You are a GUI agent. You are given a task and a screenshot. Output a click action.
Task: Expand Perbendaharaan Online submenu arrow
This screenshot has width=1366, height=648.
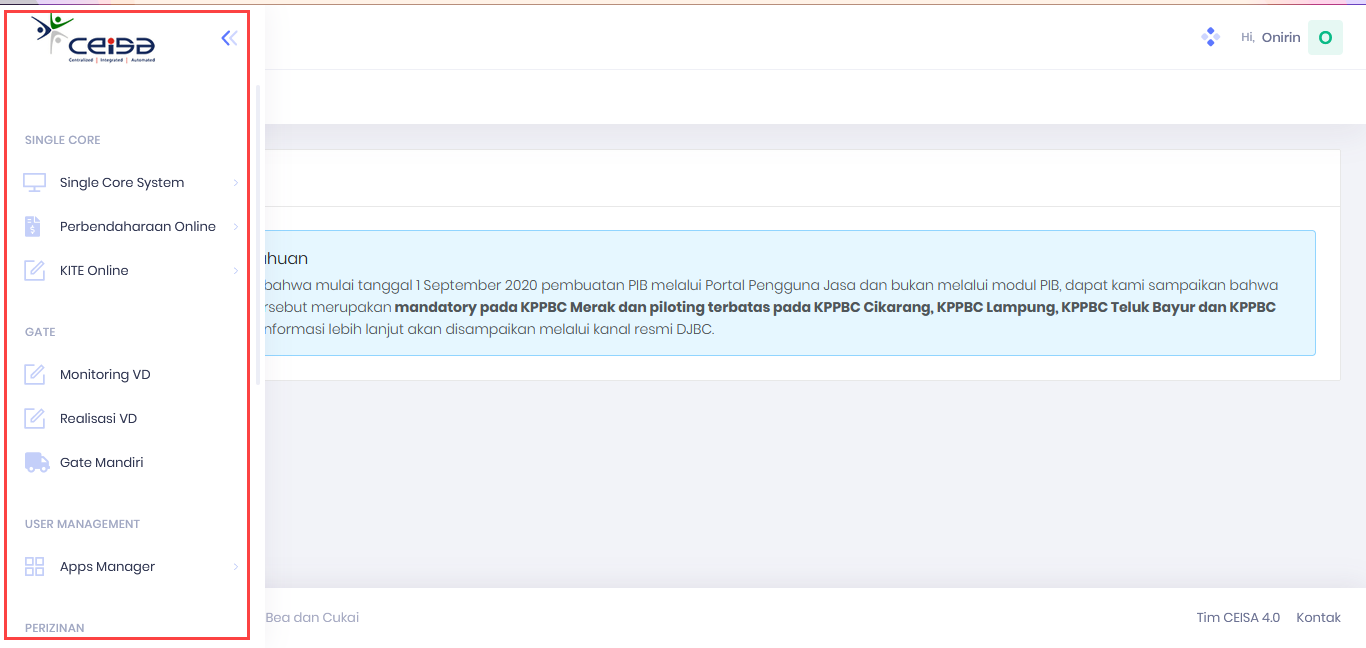click(236, 227)
